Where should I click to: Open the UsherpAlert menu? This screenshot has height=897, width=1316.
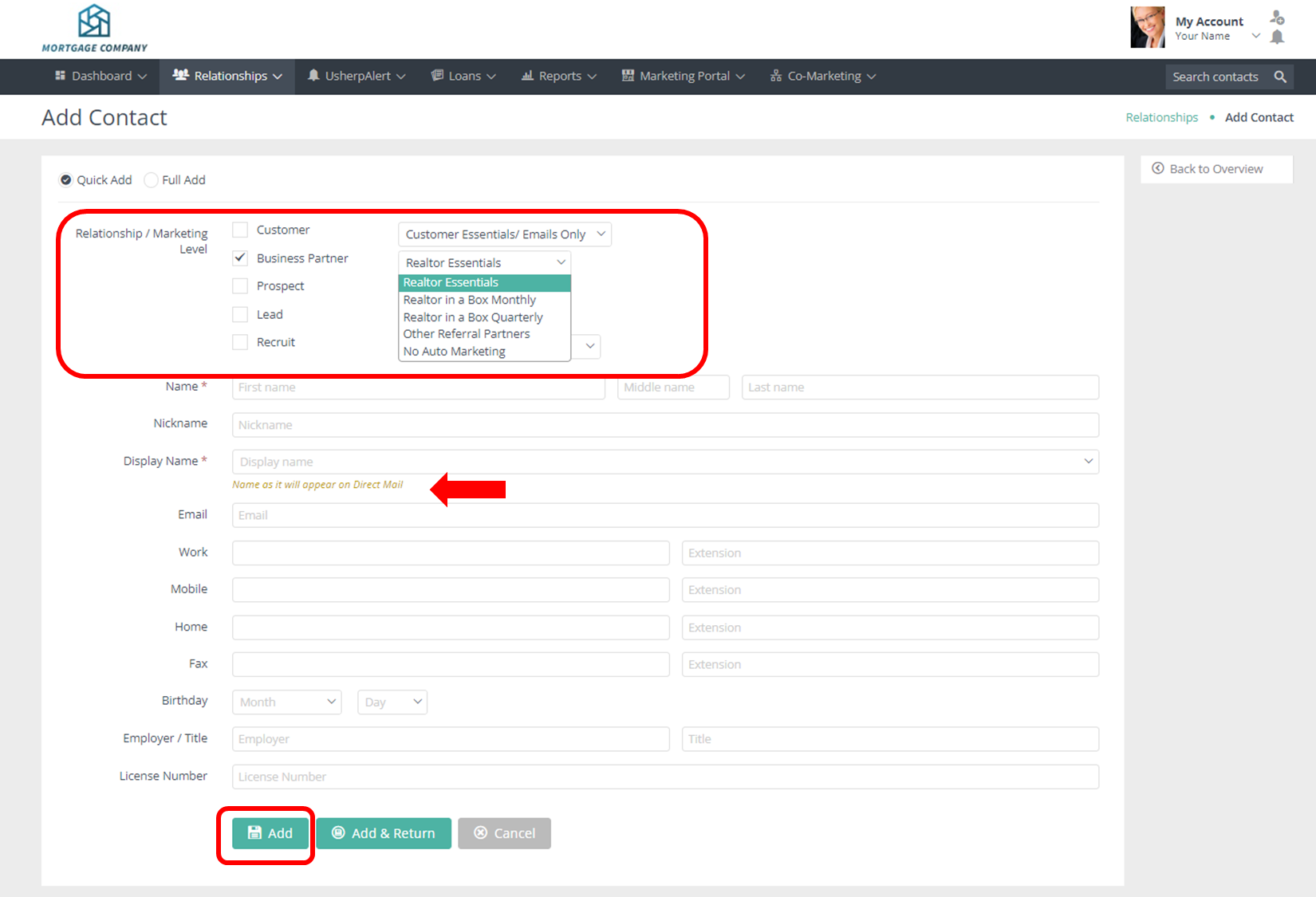click(x=357, y=76)
